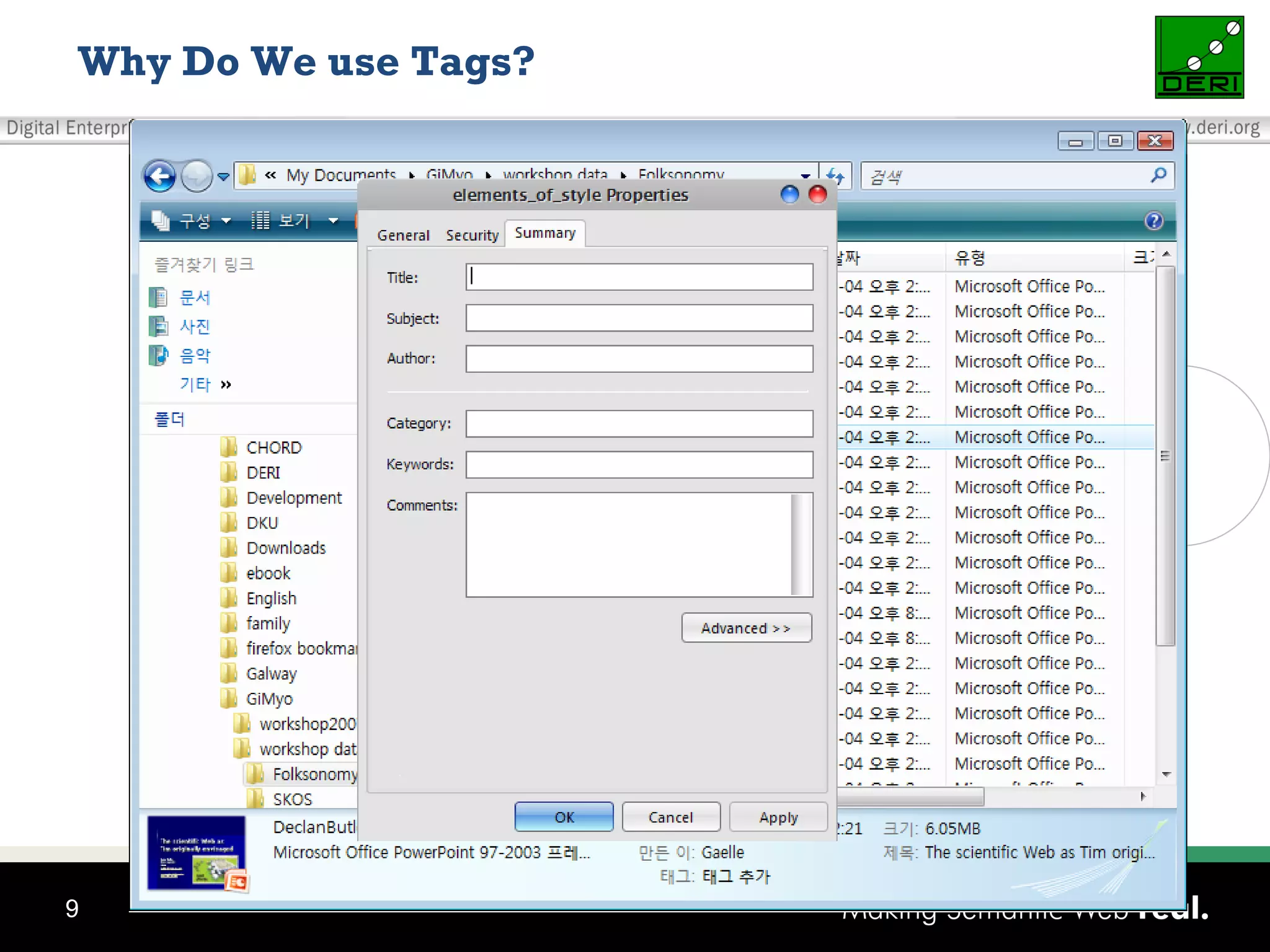
Task: Select the CHORD folder in tree
Action: 262,447
